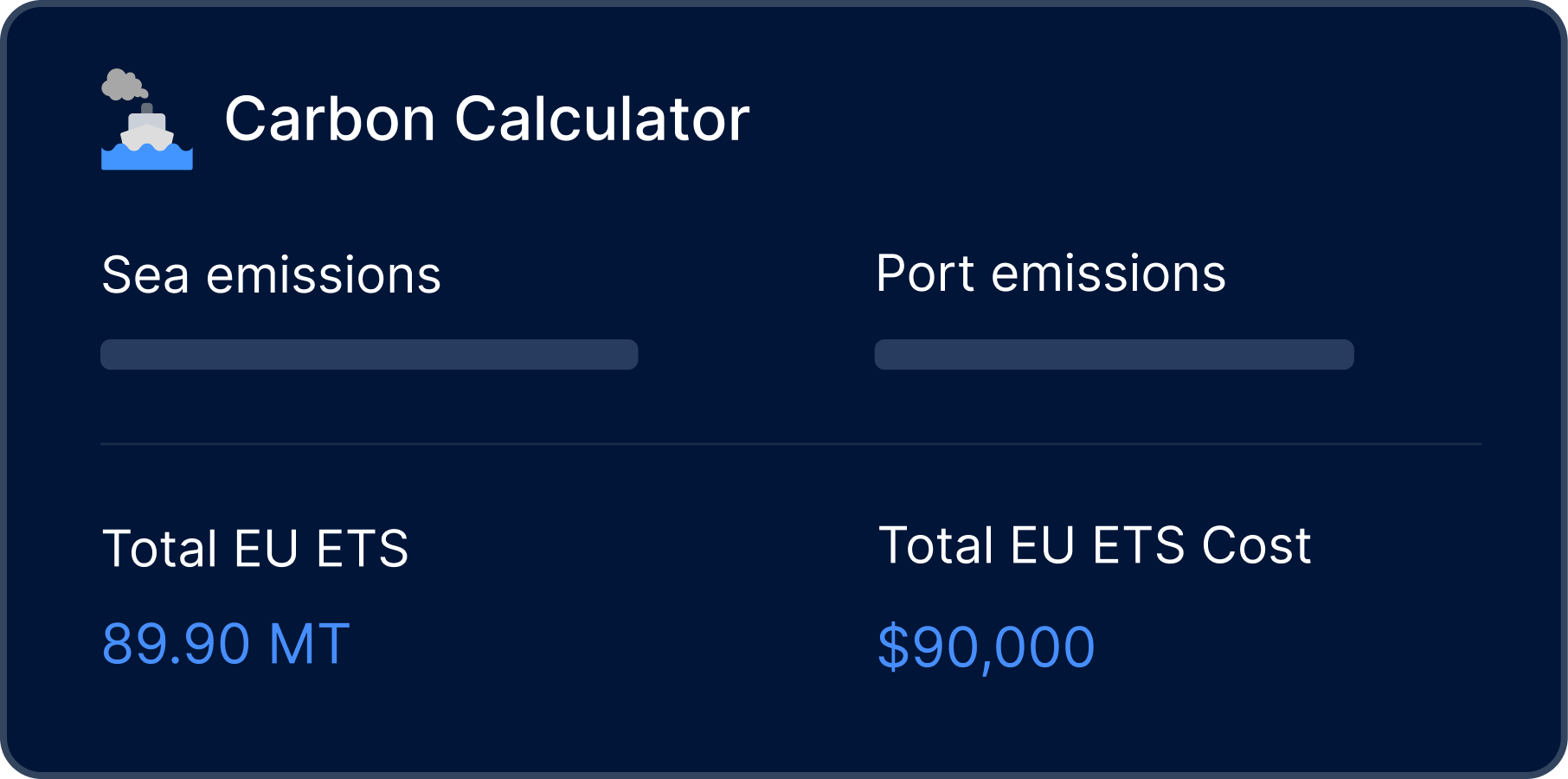Select the Port emissions label

[x=1051, y=274]
